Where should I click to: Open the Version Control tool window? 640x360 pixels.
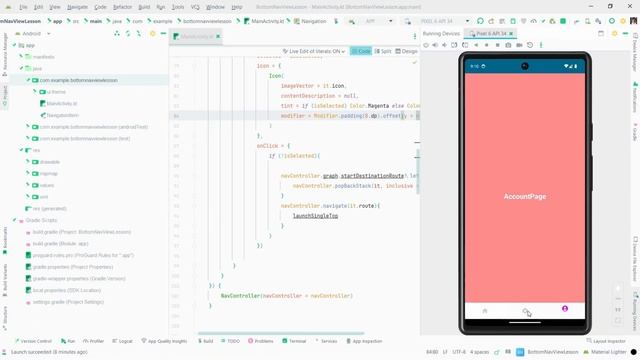pos(33,341)
